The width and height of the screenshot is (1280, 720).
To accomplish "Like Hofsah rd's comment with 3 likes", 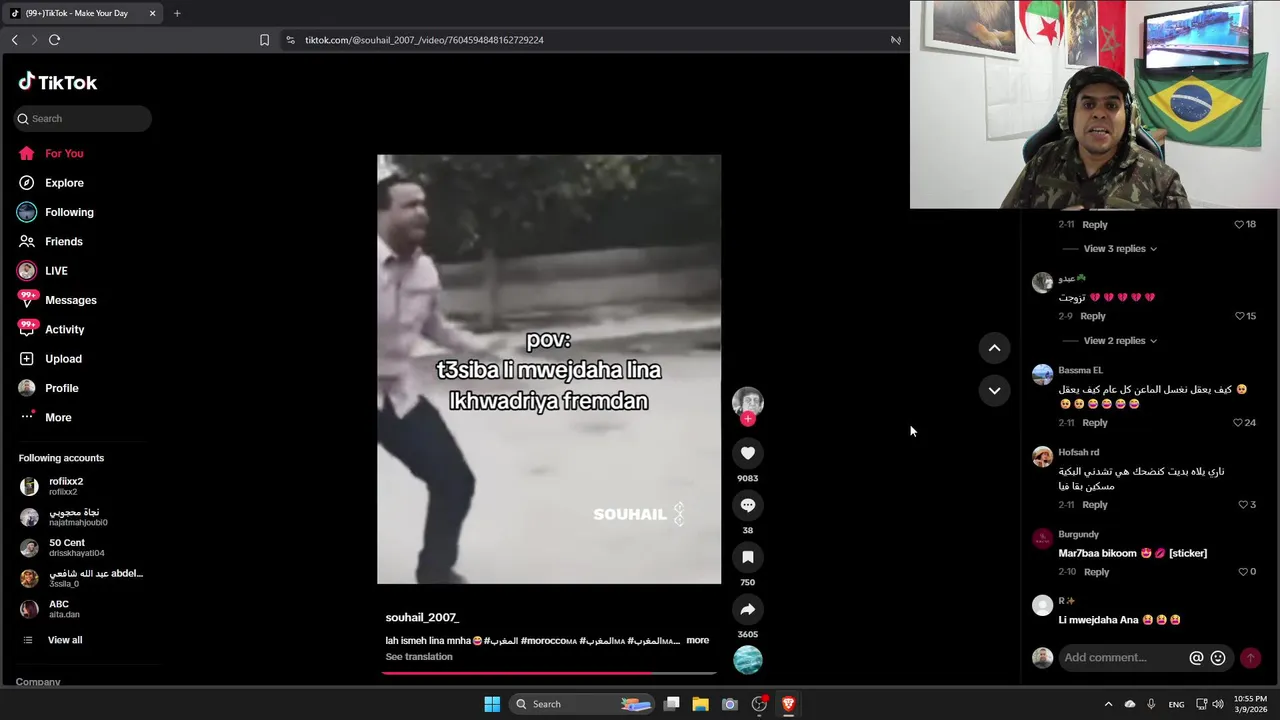I will click(x=1243, y=505).
